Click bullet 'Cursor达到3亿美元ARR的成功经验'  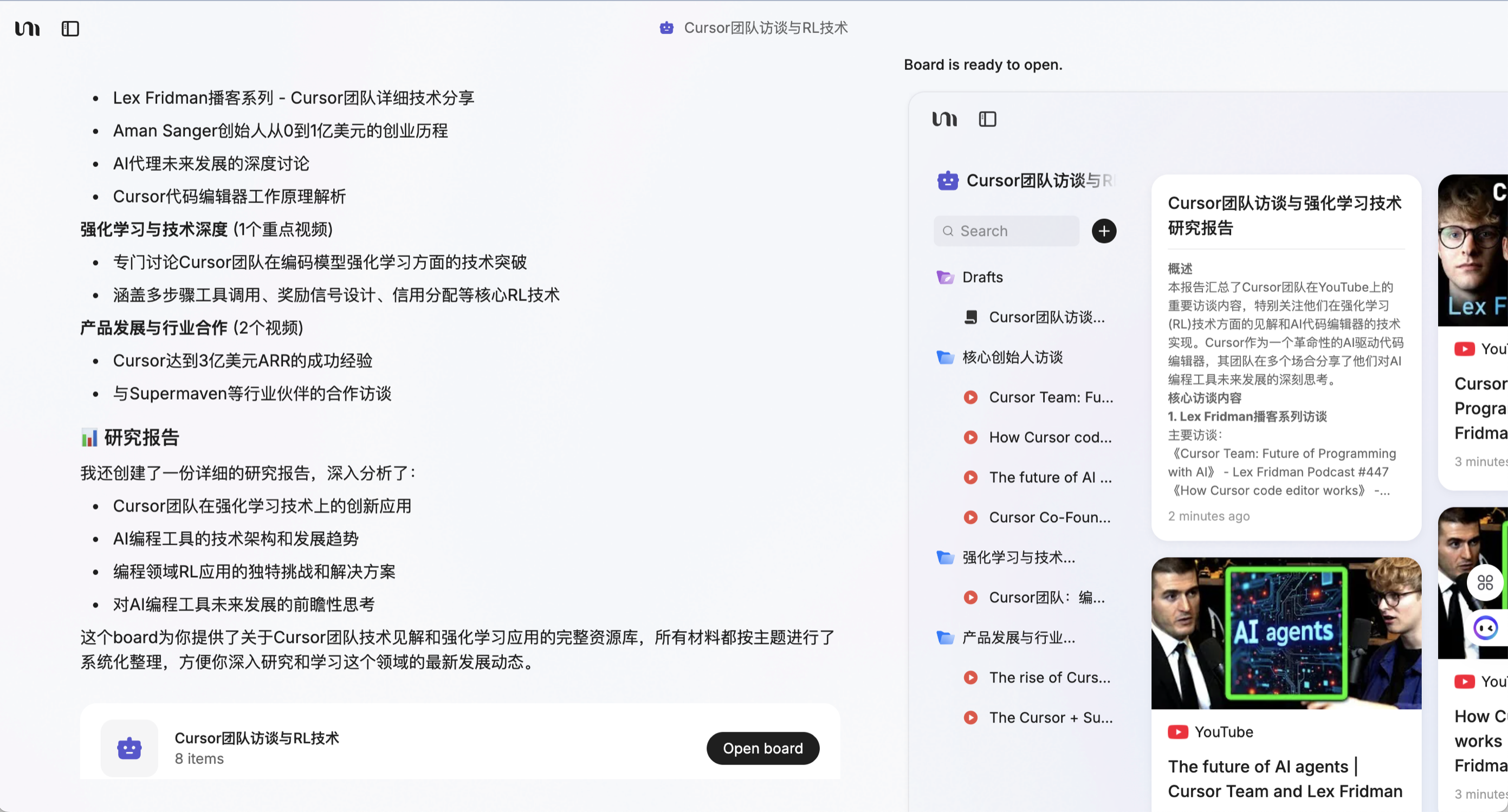point(242,360)
